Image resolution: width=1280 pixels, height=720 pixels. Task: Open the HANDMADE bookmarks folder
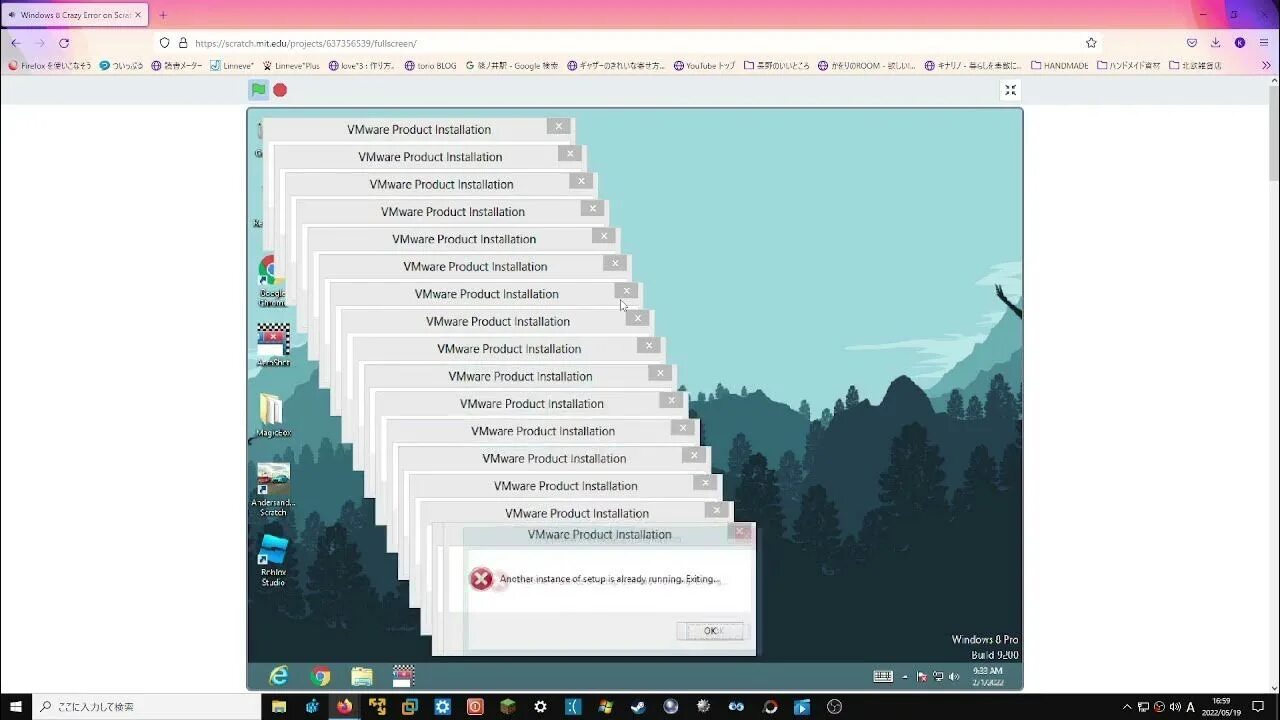point(1059,66)
